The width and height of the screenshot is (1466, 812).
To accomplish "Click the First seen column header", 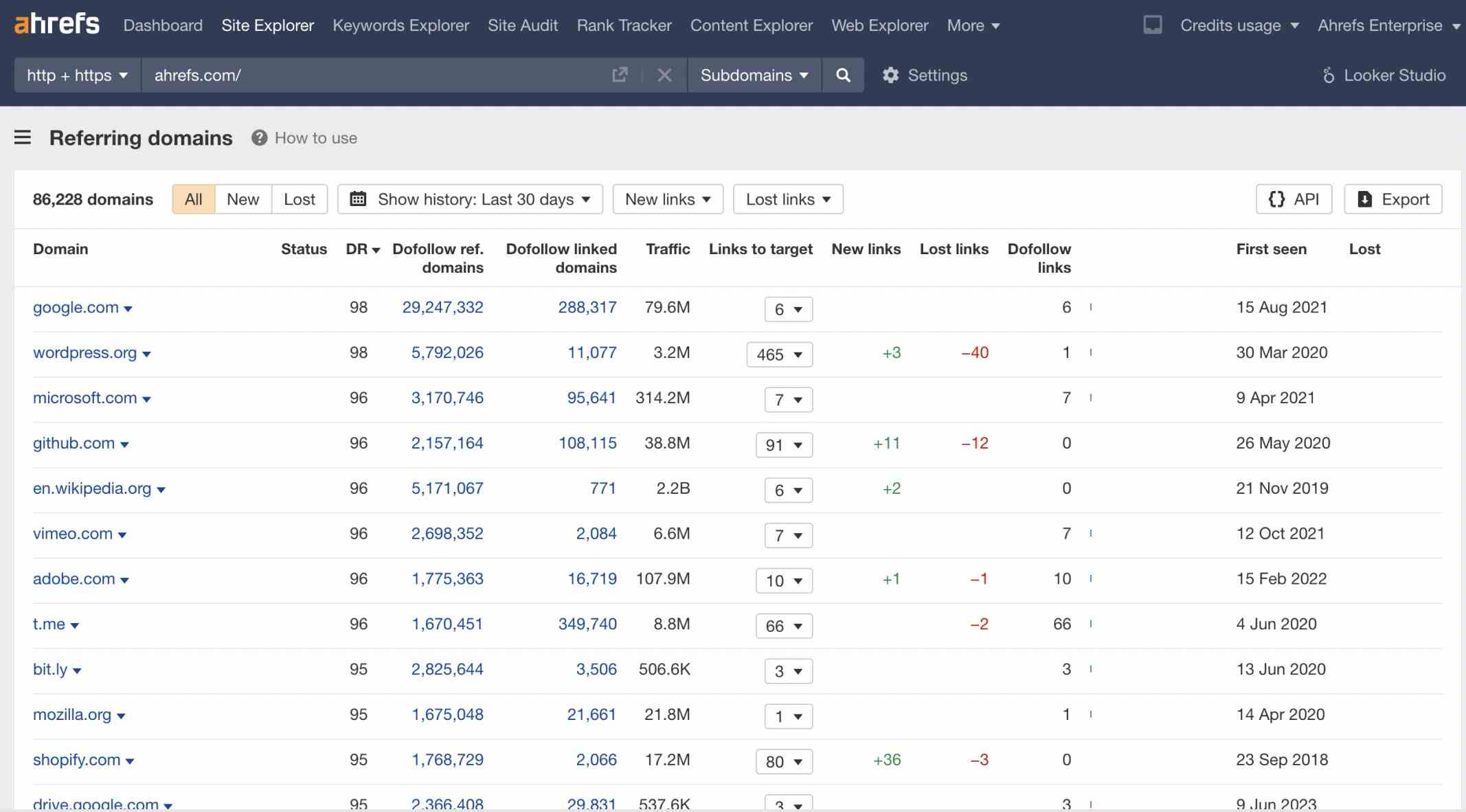I will pyautogui.click(x=1271, y=249).
